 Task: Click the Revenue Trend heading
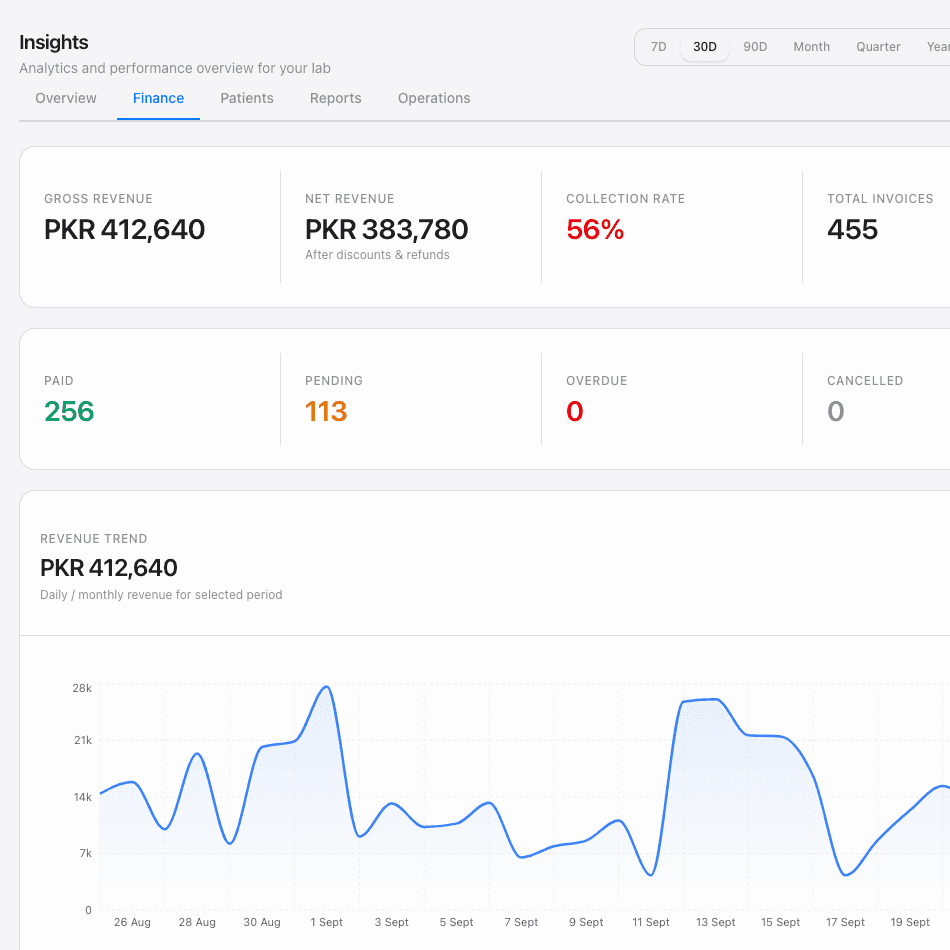[93, 539]
